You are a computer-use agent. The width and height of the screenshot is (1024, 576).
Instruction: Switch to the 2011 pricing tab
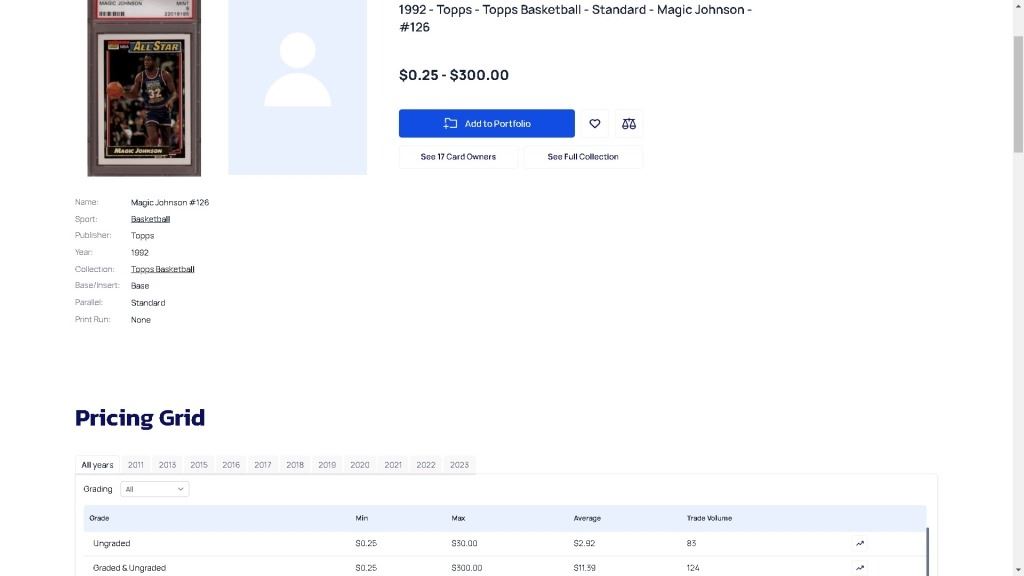(136, 465)
